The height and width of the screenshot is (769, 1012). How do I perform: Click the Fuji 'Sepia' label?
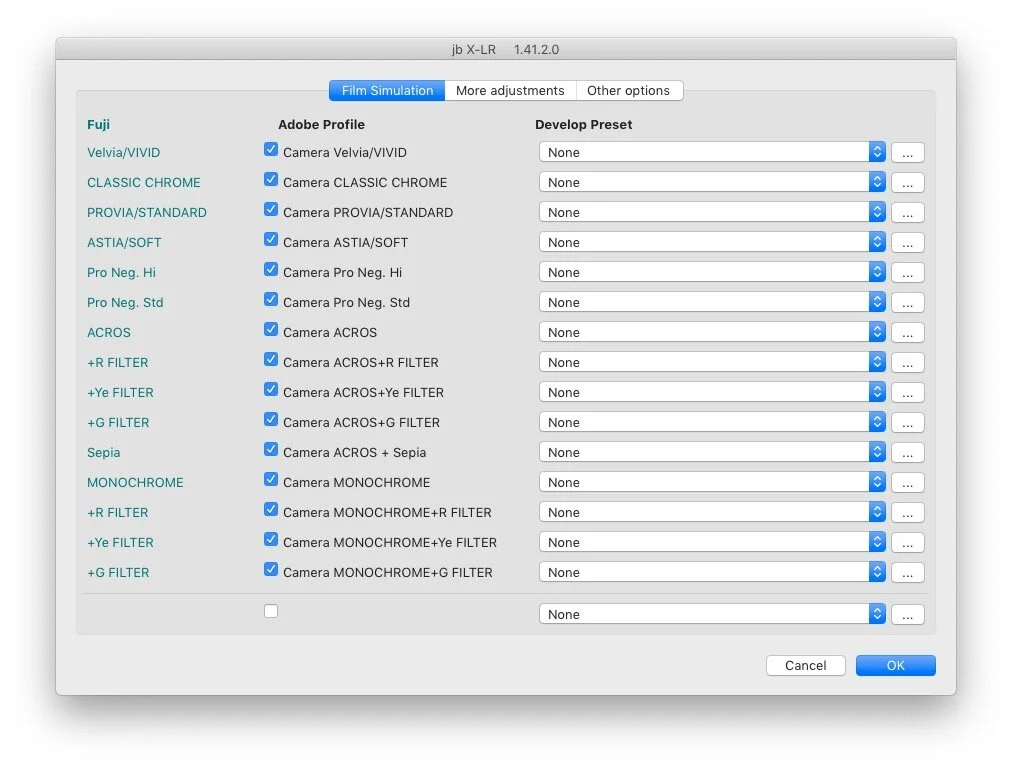tap(103, 453)
